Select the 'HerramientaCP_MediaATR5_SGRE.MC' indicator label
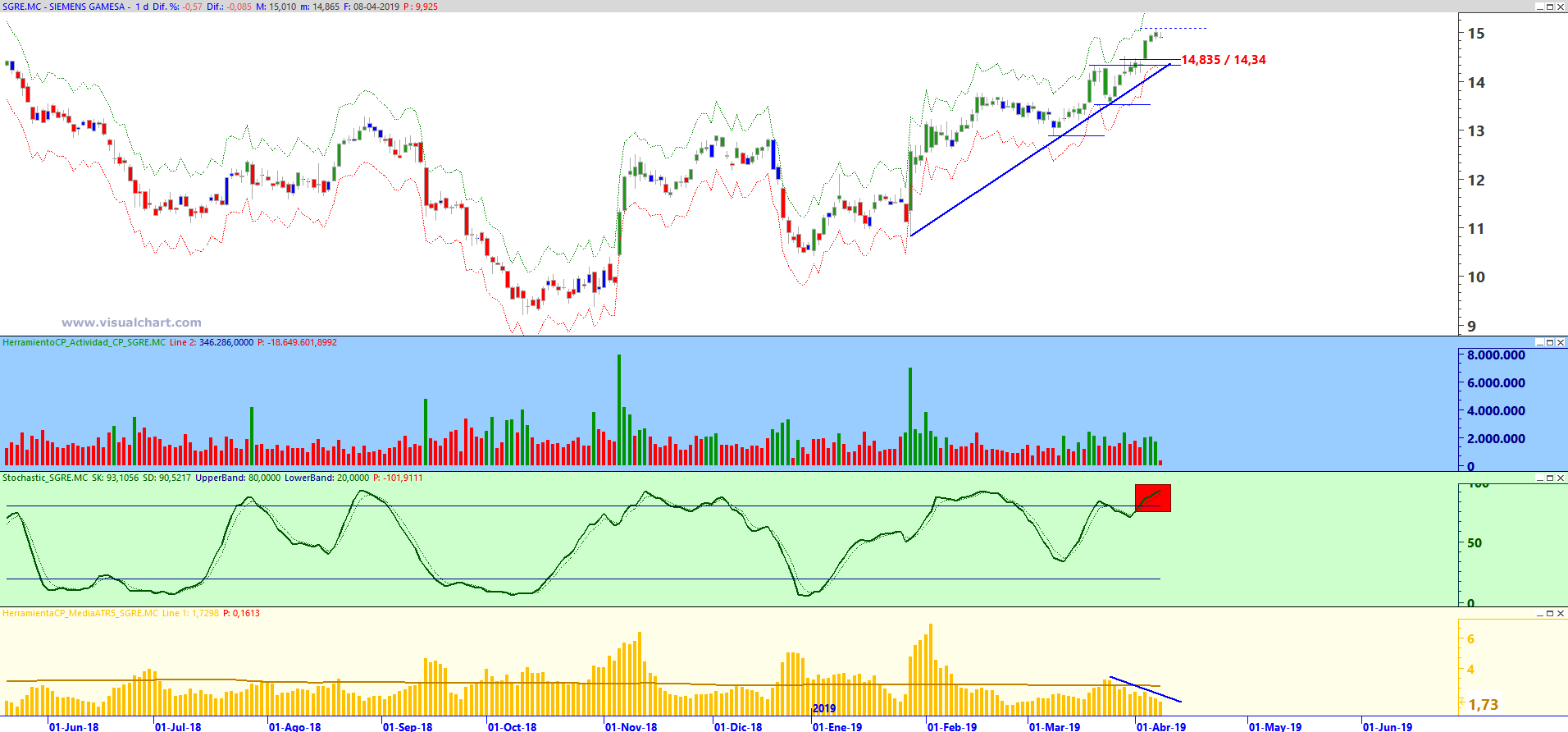The width and height of the screenshot is (1568, 732). [x=80, y=613]
